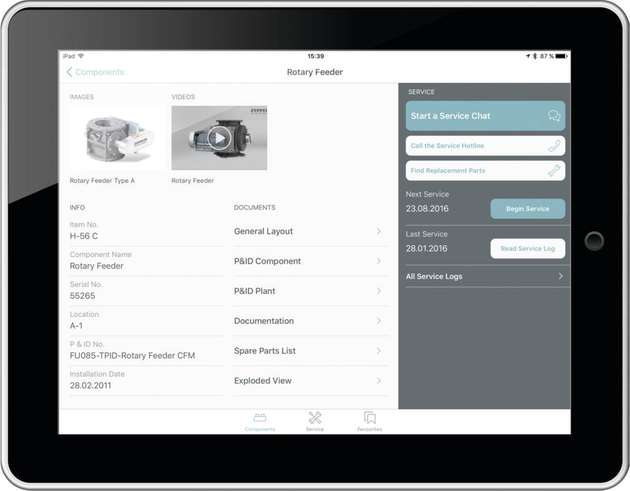
Task: Read Service Log of last service
Action: coord(528,248)
